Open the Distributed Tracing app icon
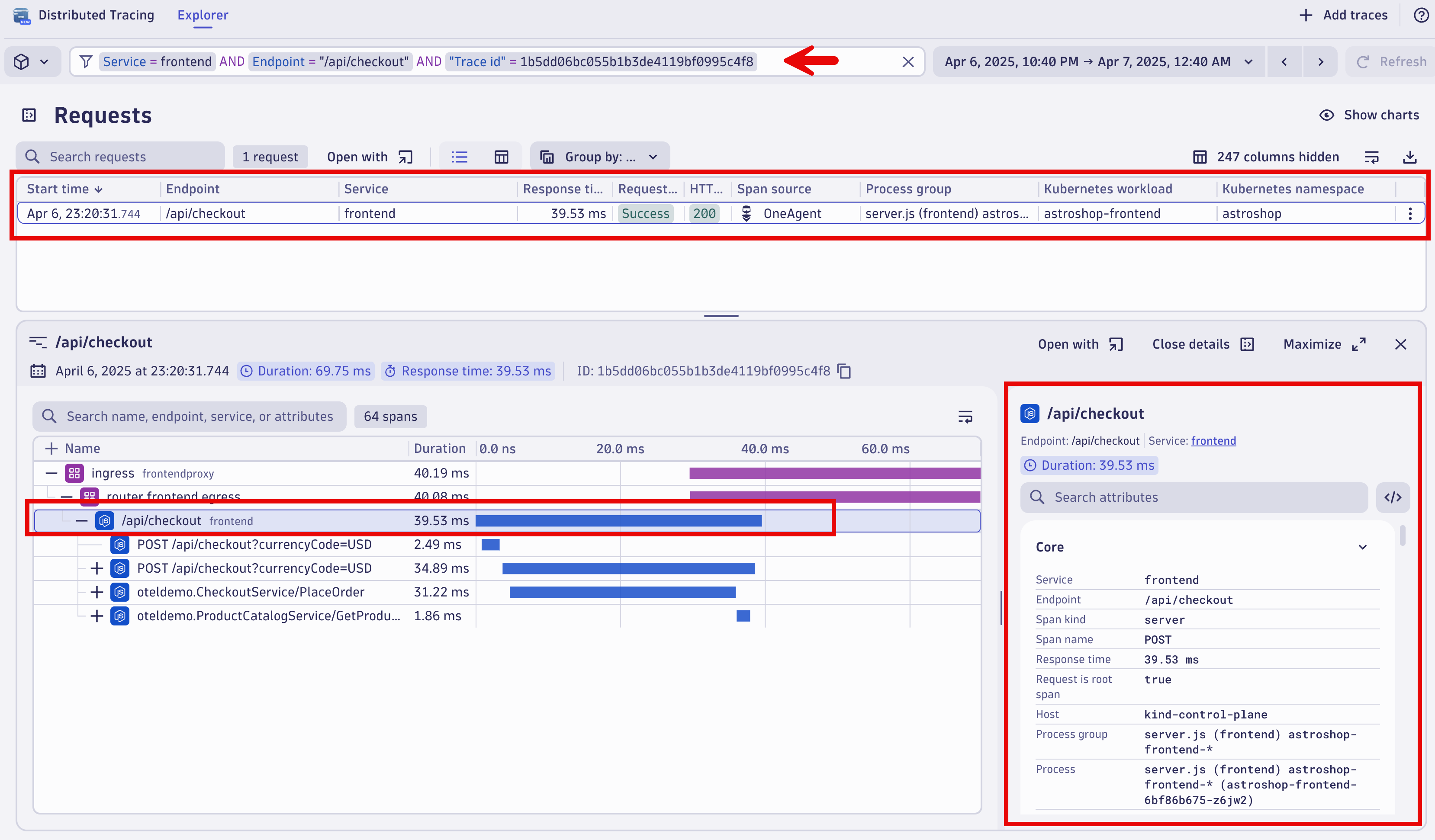Image resolution: width=1435 pixels, height=840 pixels. point(21,16)
